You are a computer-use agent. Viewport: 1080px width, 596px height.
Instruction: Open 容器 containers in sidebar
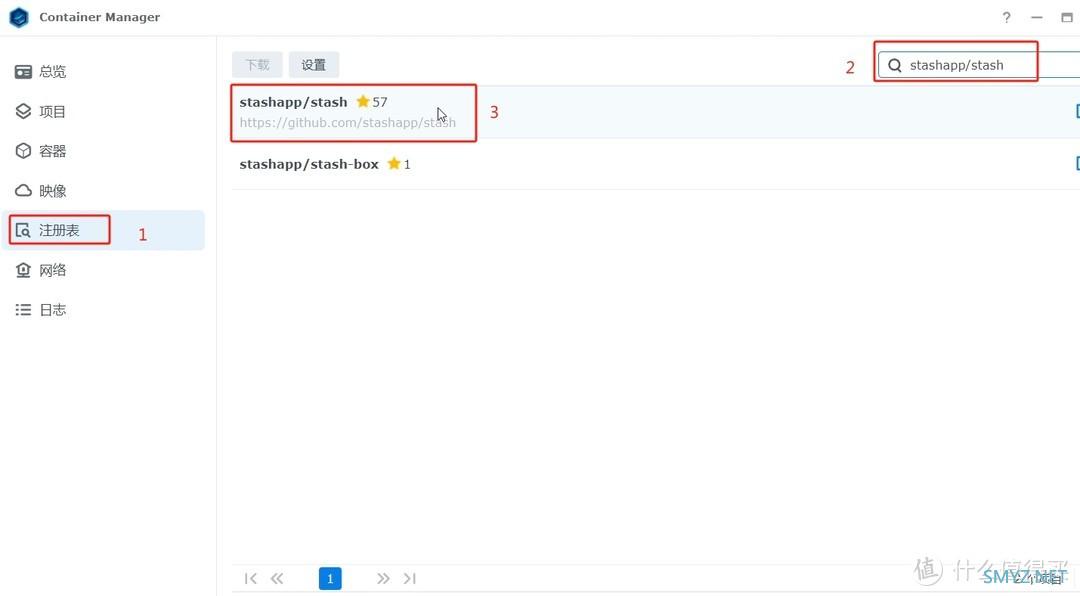click(103, 151)
